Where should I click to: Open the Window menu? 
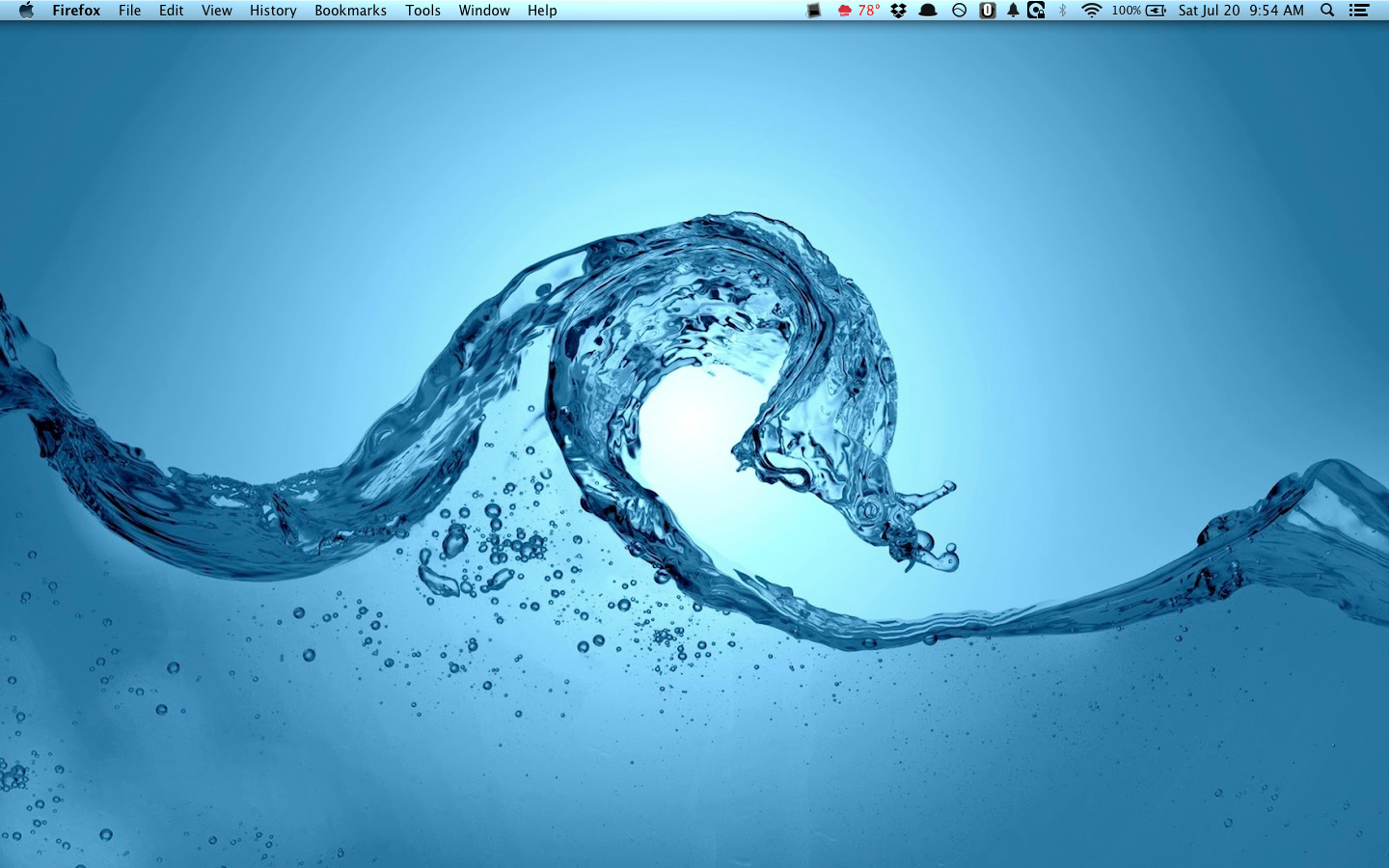484,11
